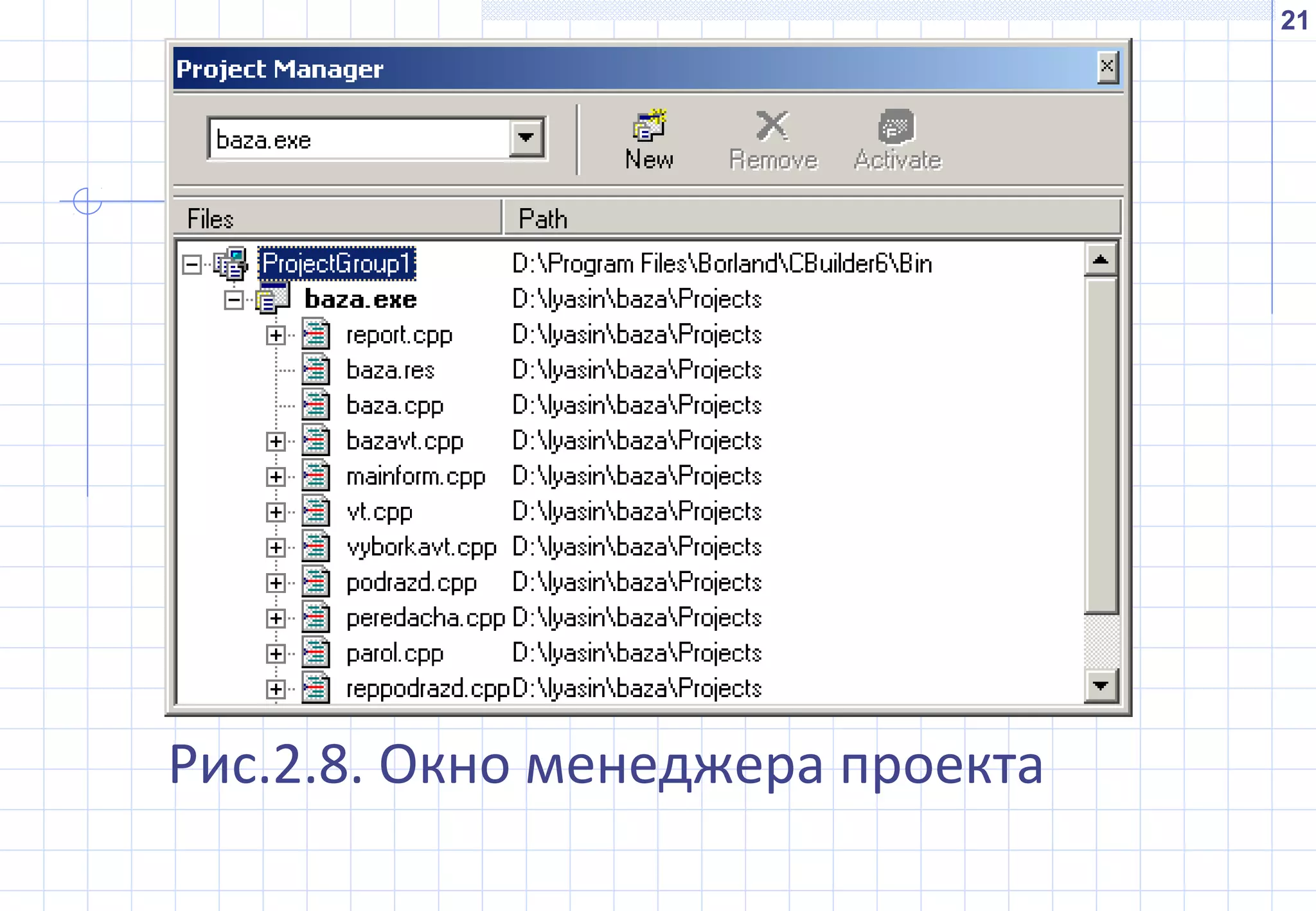Select the ProjectGroup1 tree item
This screenshot has width=1316, height=911.
point(337,263)
